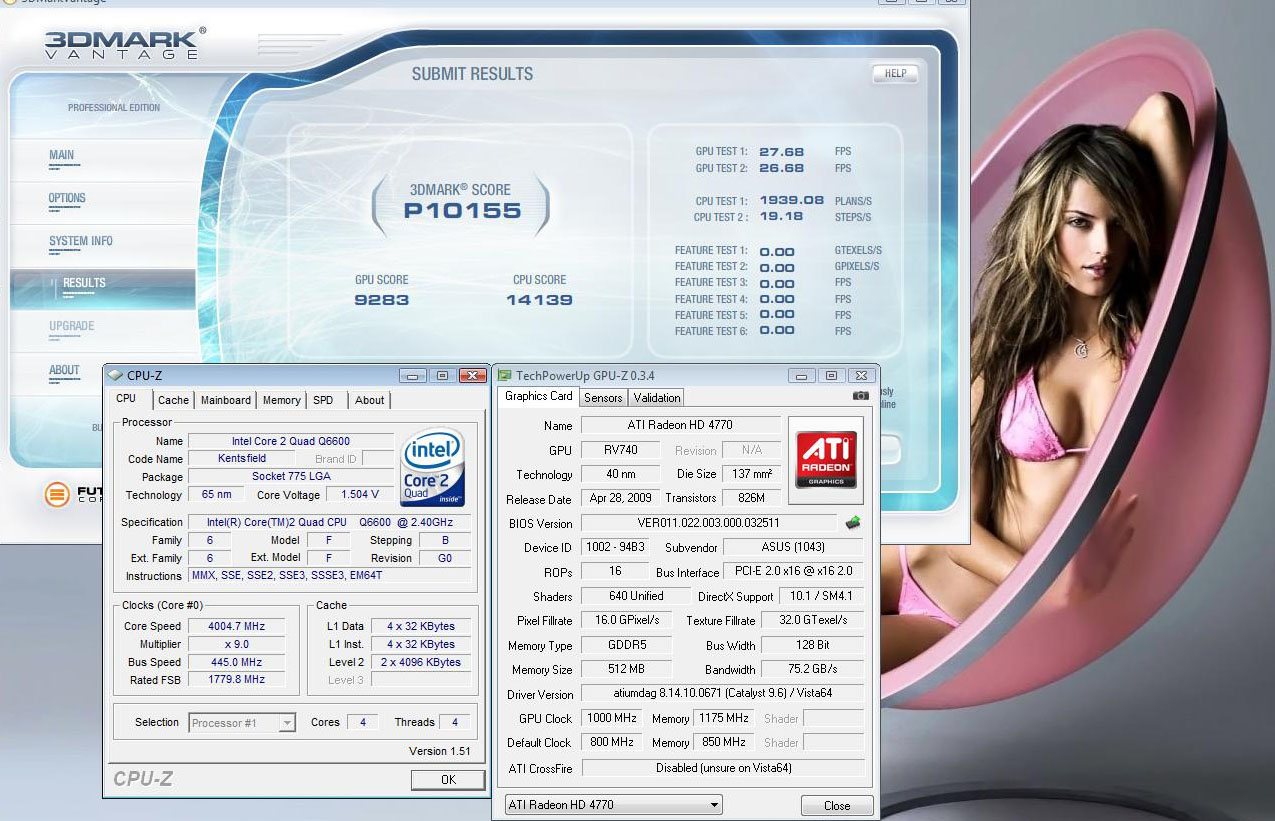Click the GPU-Z camera screenshot icon
Screen dimensions: 1275x821
coord(860,396)
